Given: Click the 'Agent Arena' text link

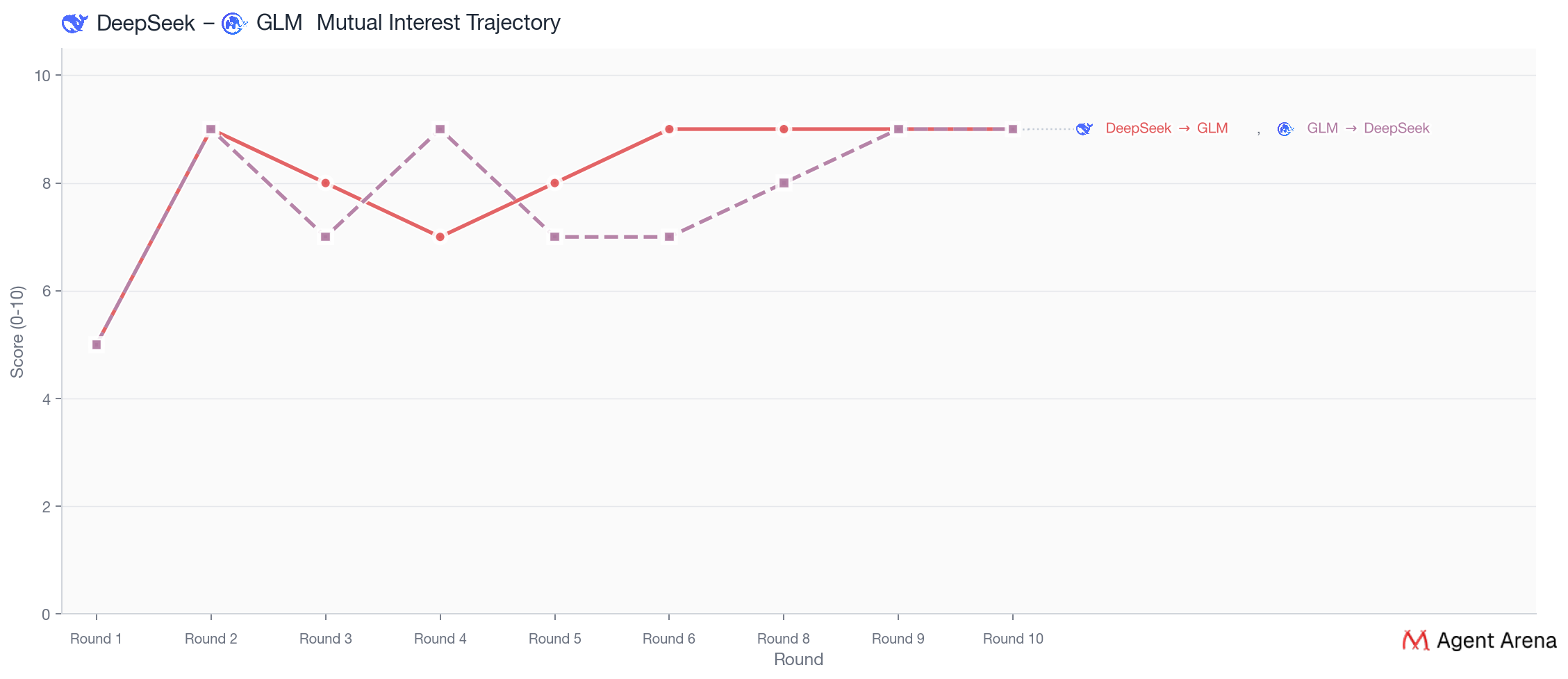Looking at the screenshot, I should [x=1496, y=640].
